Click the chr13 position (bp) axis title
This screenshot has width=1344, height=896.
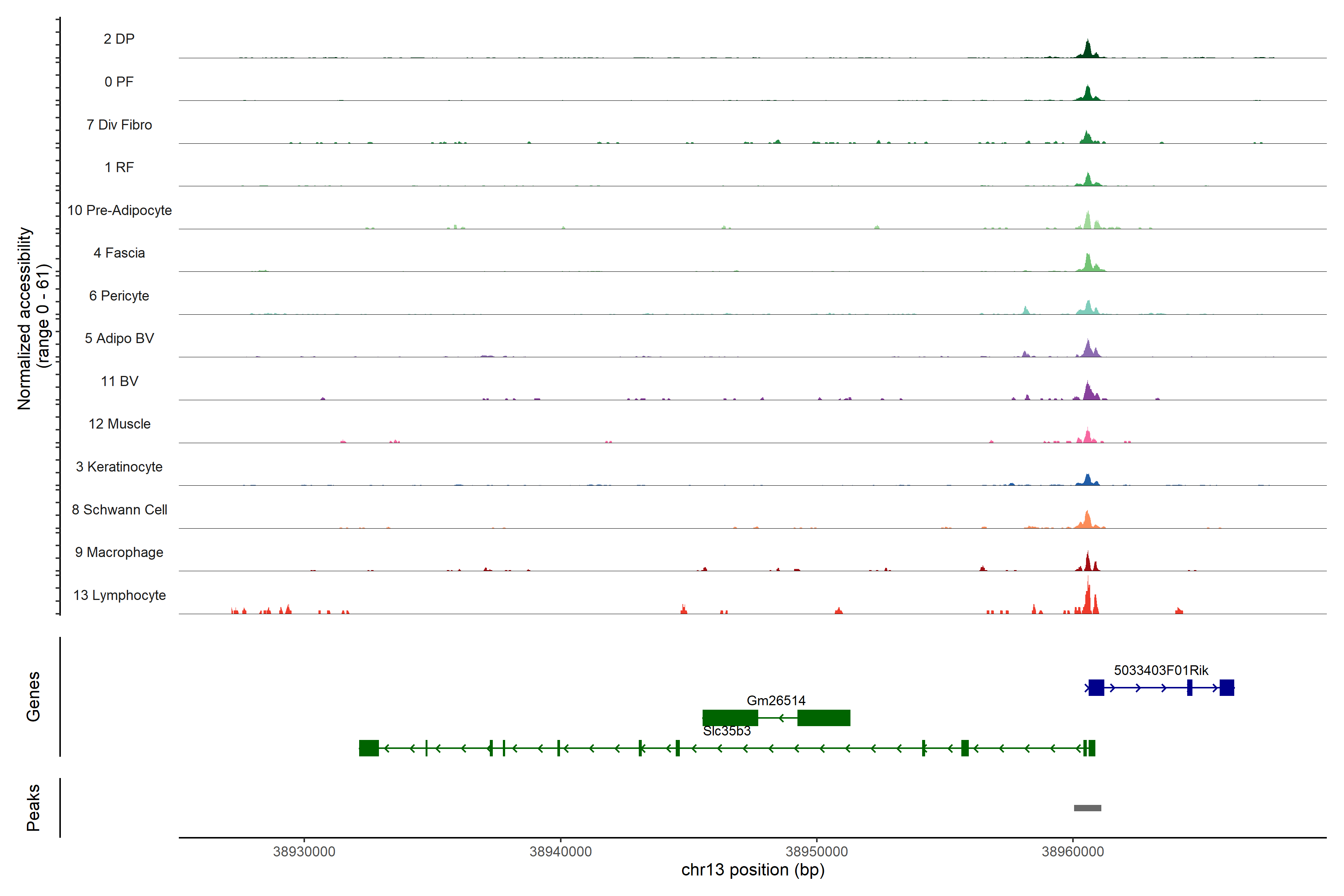point(753,870)
